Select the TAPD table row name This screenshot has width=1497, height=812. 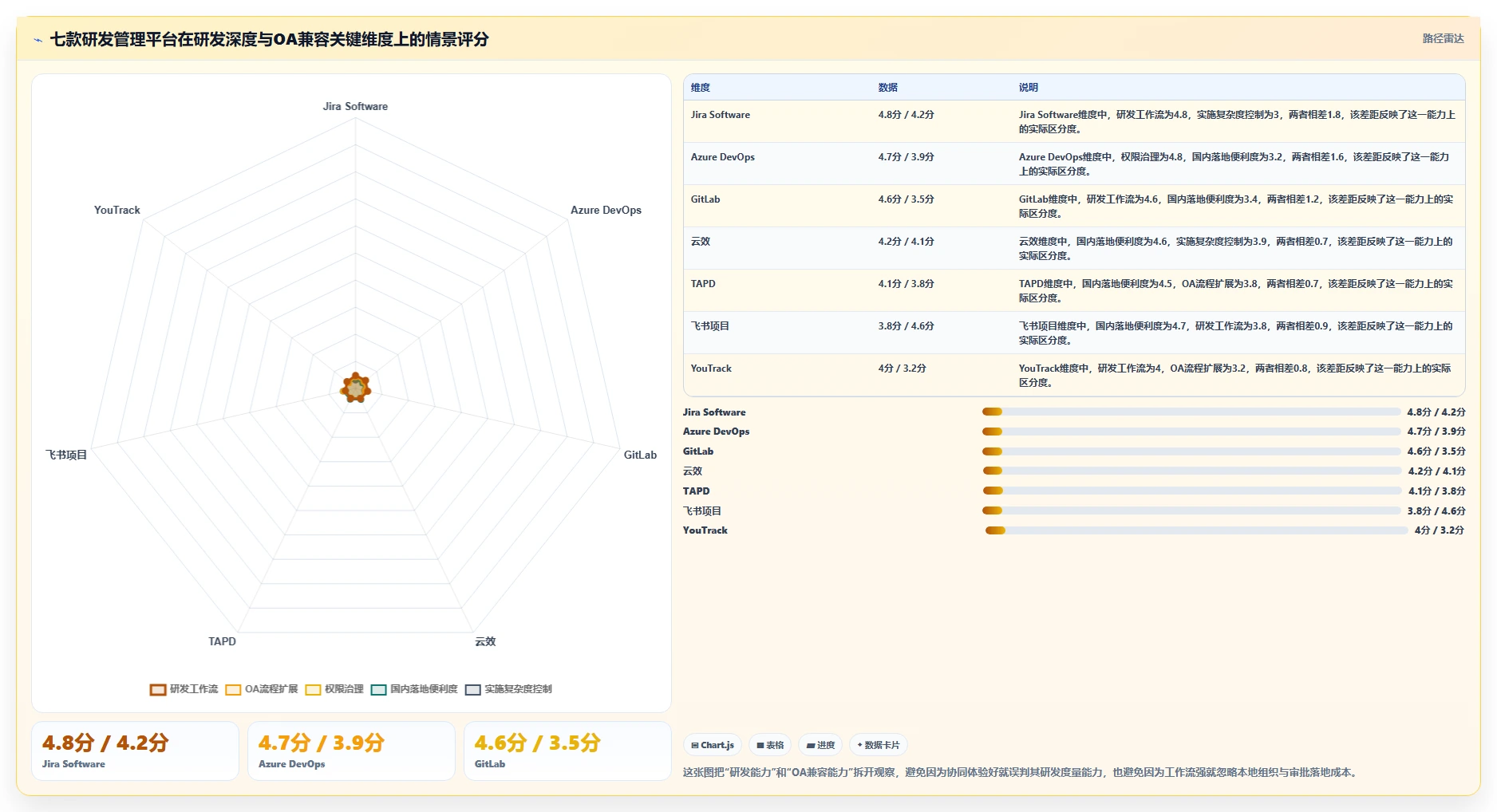coord(703,284)
